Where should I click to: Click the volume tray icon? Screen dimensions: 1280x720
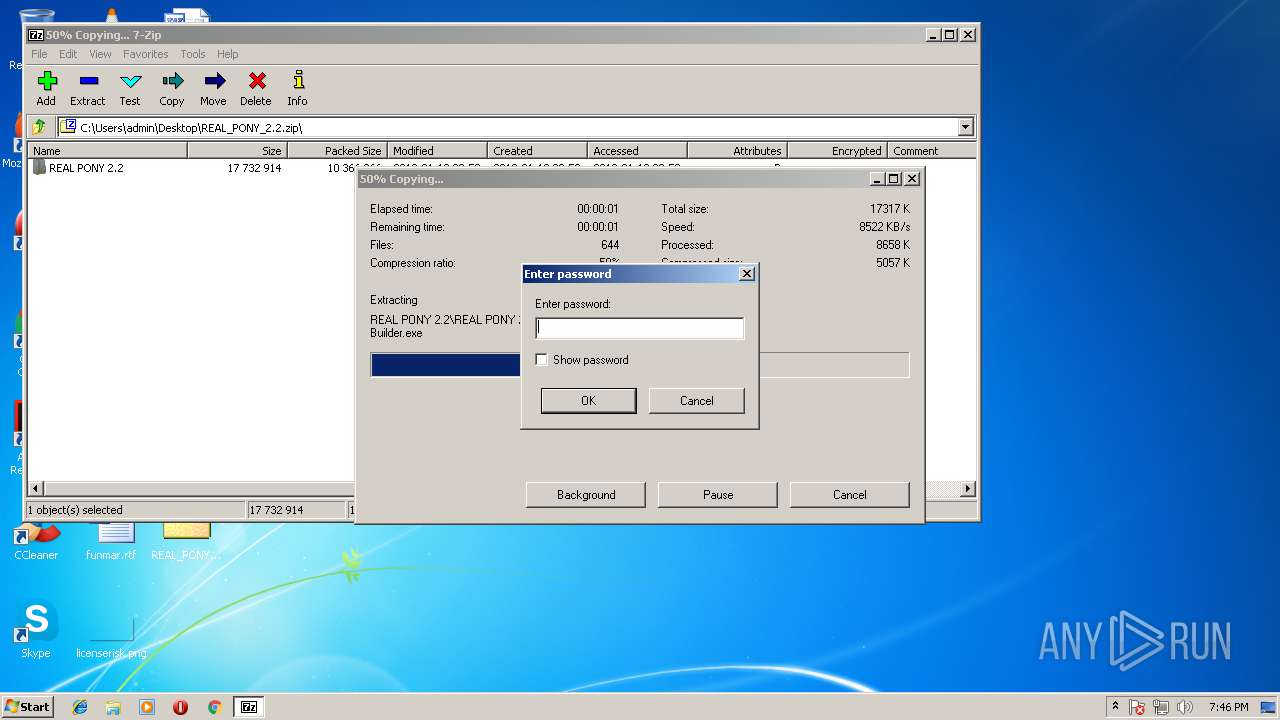tap(1185, 707)
